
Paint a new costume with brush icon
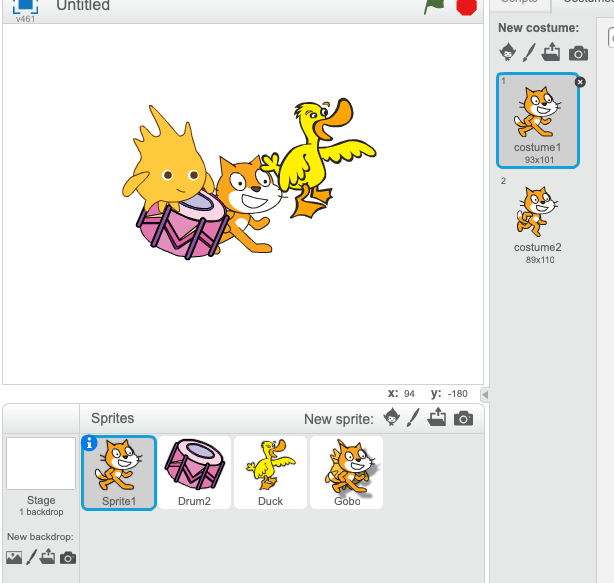click(x=530, y=53)
